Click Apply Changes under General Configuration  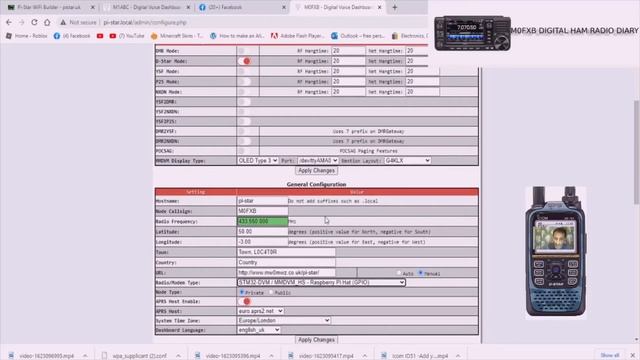316,340
